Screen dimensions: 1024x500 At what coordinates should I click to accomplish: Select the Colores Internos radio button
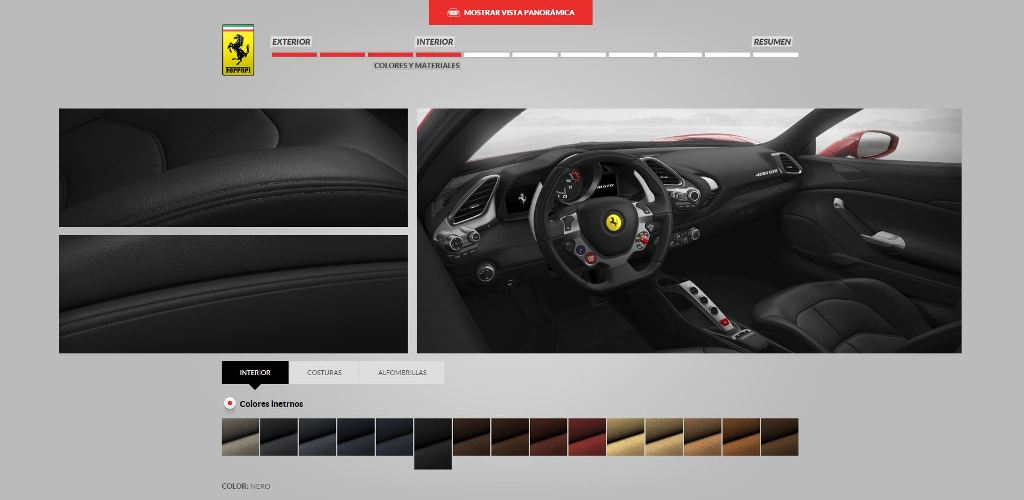pos(229,404)
